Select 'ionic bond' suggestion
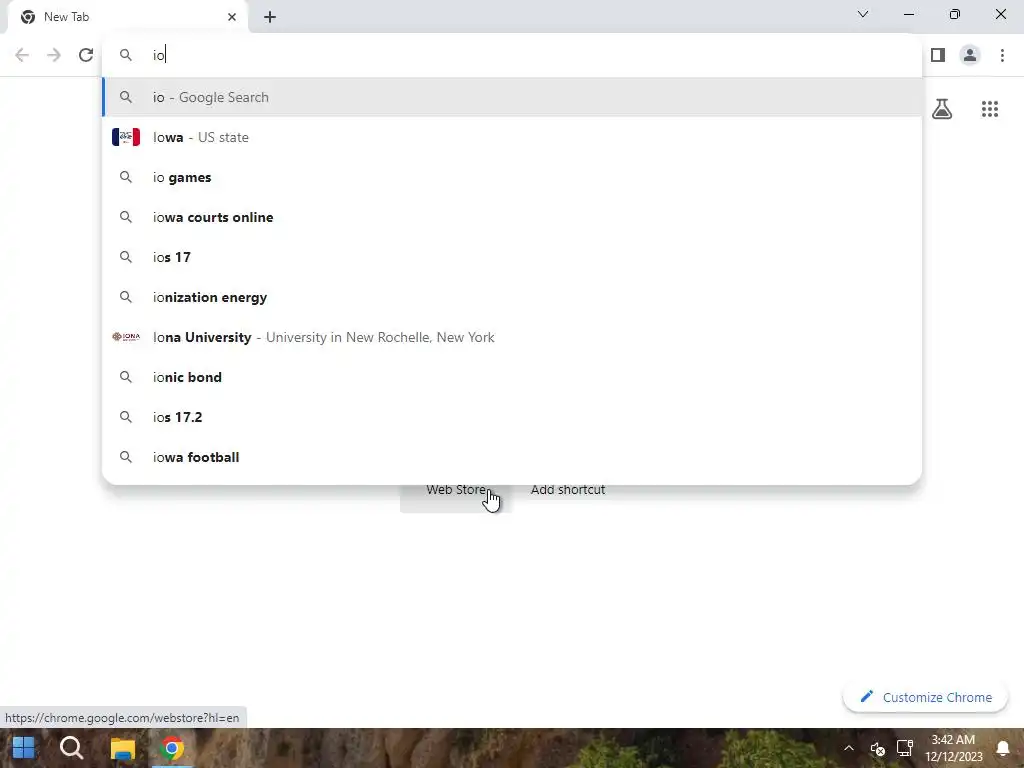 [x=512, y=377]
